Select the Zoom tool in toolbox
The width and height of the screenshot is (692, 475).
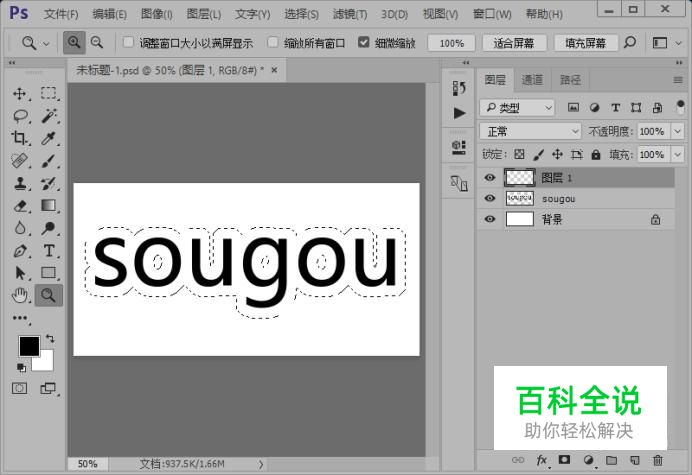coord(49,295)
